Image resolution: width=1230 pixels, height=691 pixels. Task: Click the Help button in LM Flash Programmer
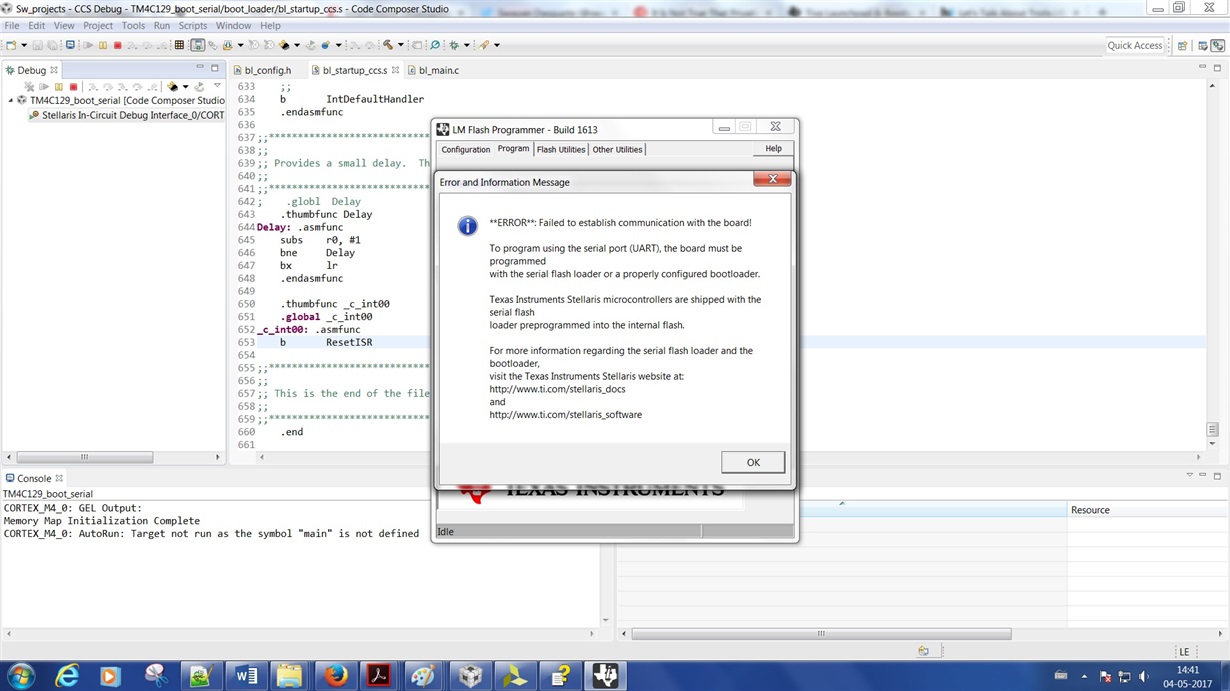(773, 148)
